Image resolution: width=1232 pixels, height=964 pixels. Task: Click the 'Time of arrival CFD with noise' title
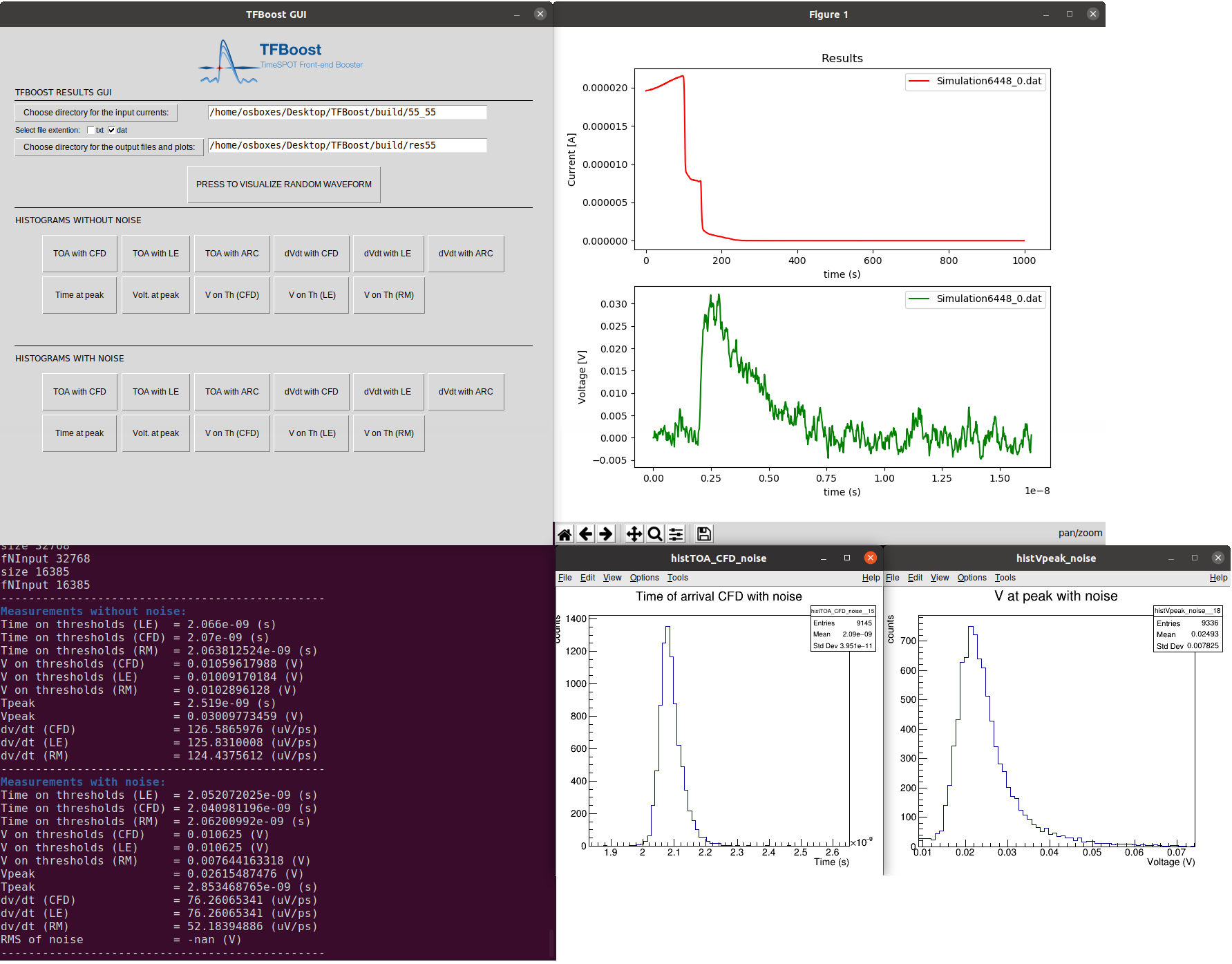(719, 596)
